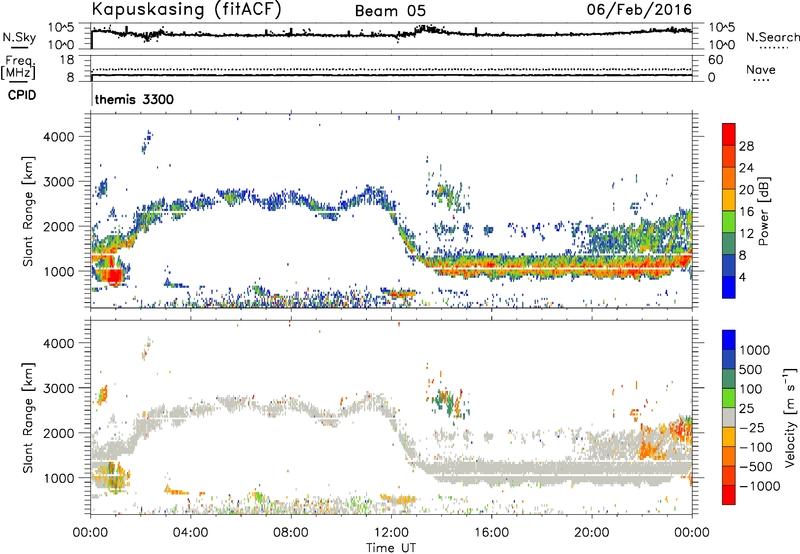The image size is (800, 554).
Task: Click the left '10^5' noise axis tick
Action: tap(61, 28)
